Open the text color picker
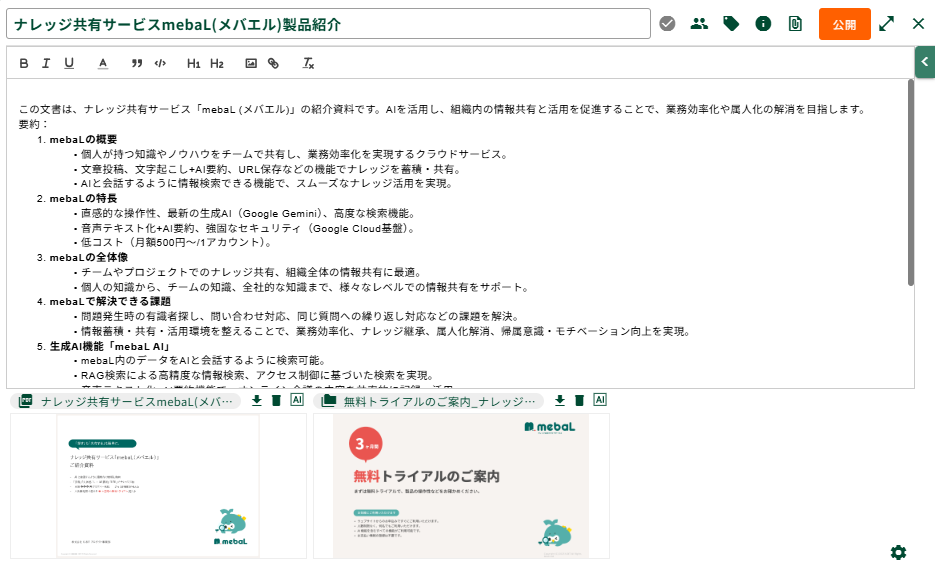 tap(103, 63)
